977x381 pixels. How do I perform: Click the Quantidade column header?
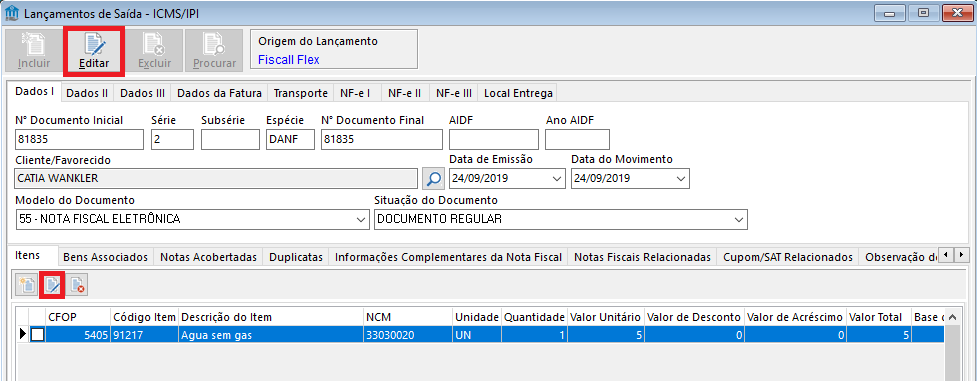pyautogui.click(x=535, y=317)
